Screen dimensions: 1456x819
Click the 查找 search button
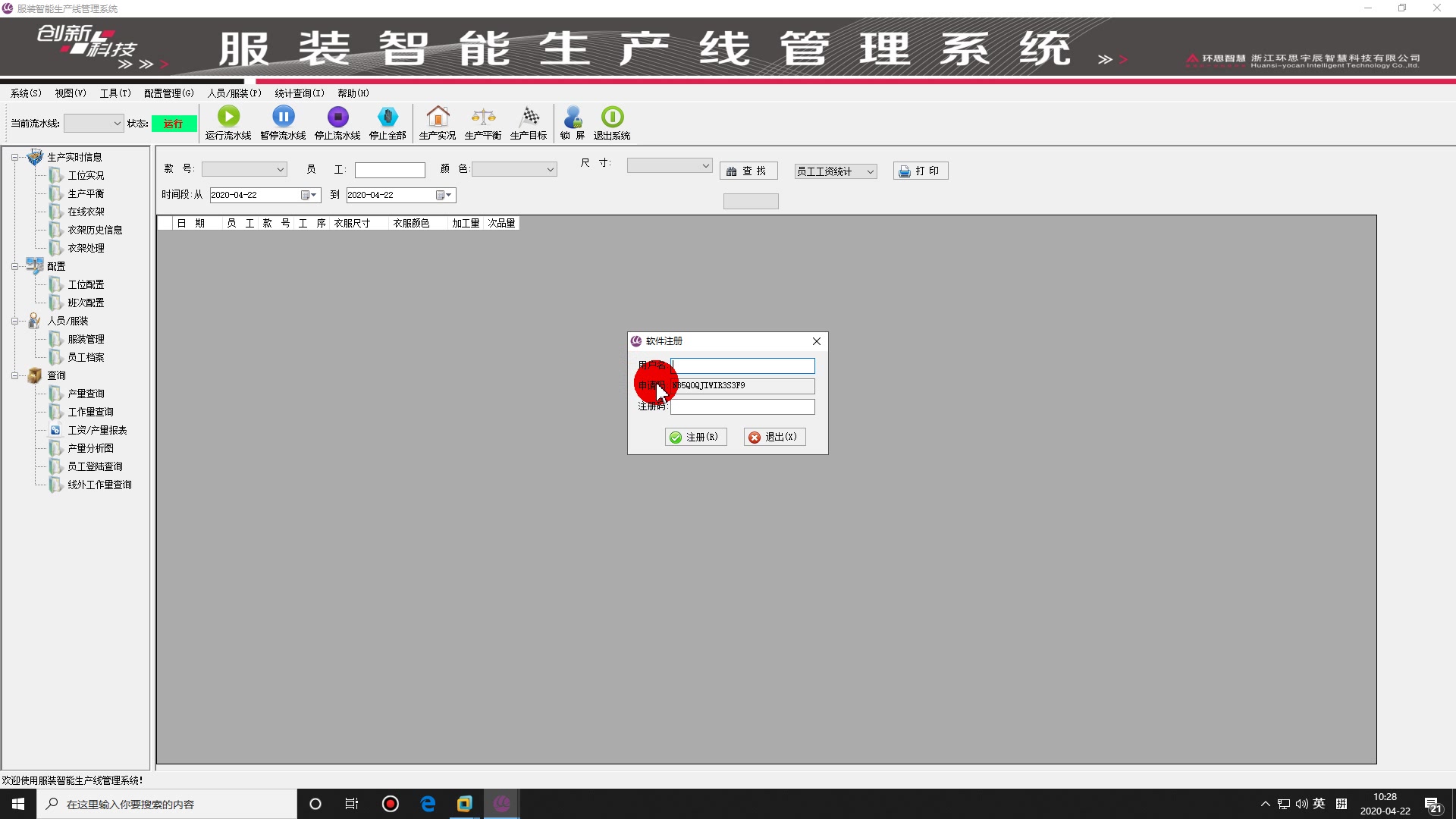point(748,171)
